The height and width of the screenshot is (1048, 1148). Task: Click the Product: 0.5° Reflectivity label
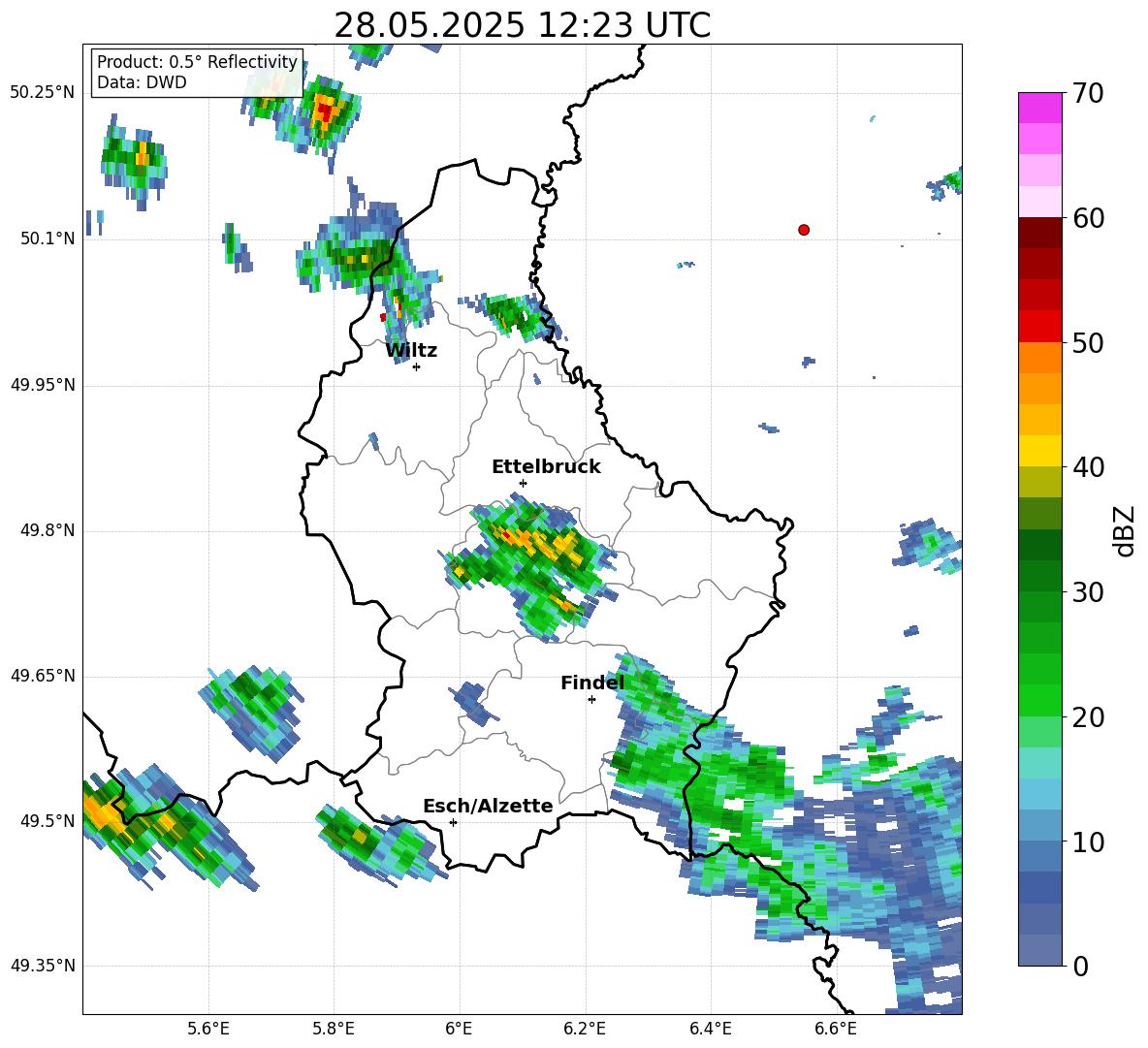pos(197,61)
